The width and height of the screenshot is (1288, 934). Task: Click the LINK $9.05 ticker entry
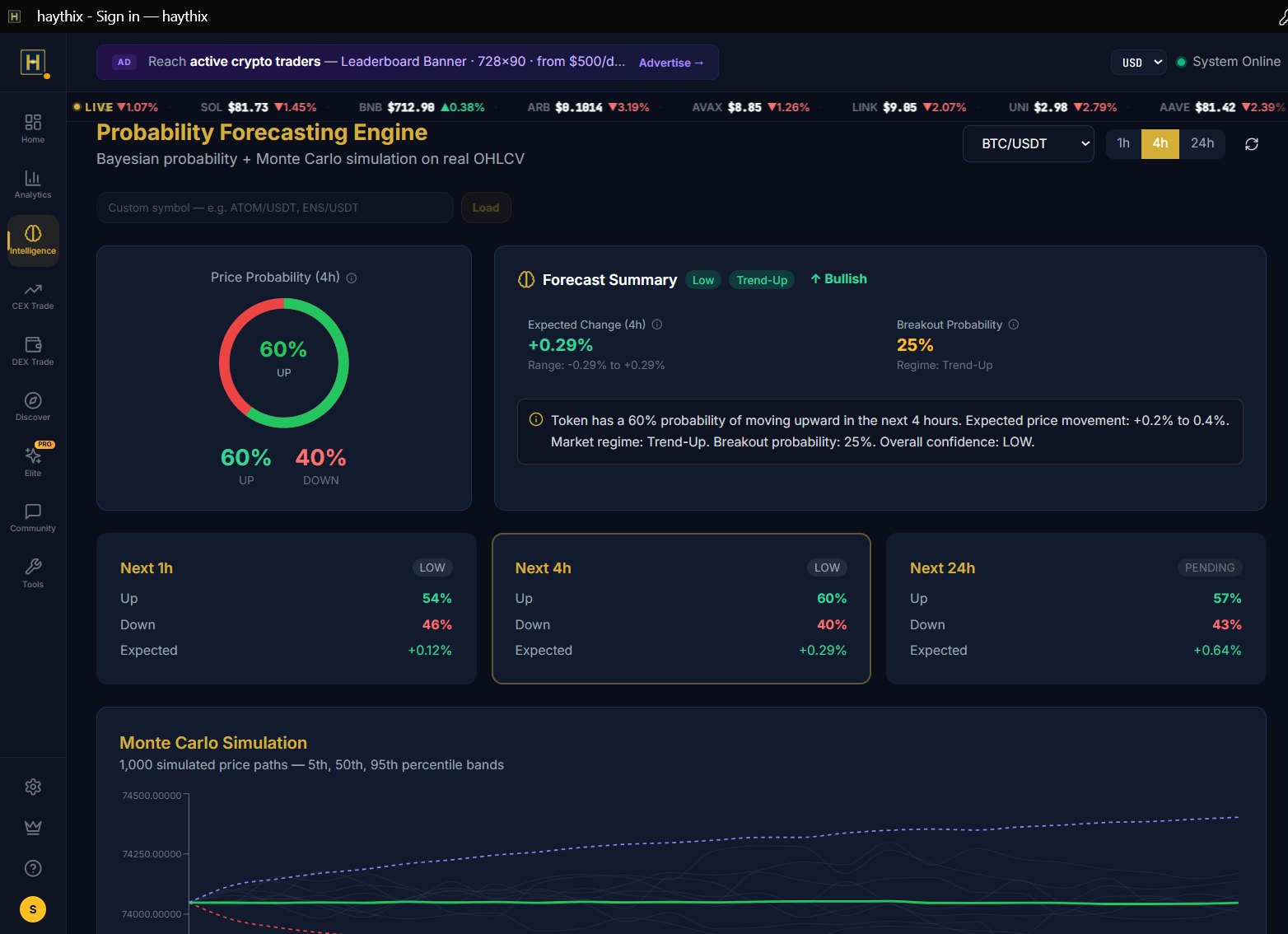909,107
